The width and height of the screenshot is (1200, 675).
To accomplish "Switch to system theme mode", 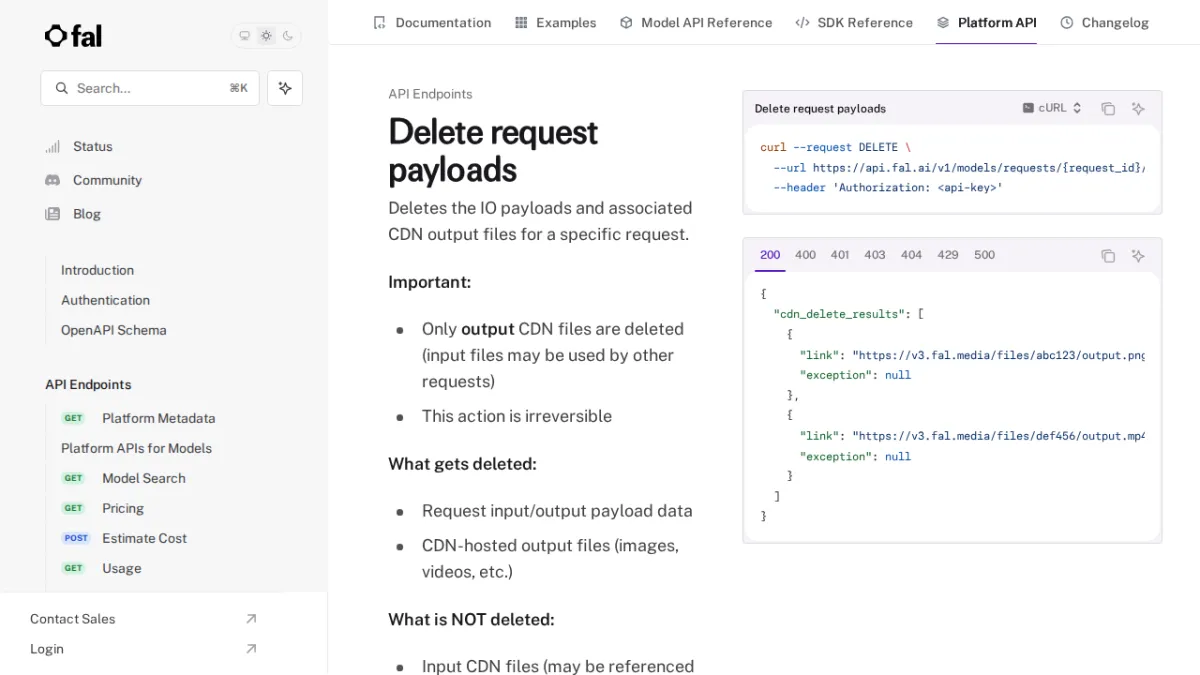I will click(244, 36).
